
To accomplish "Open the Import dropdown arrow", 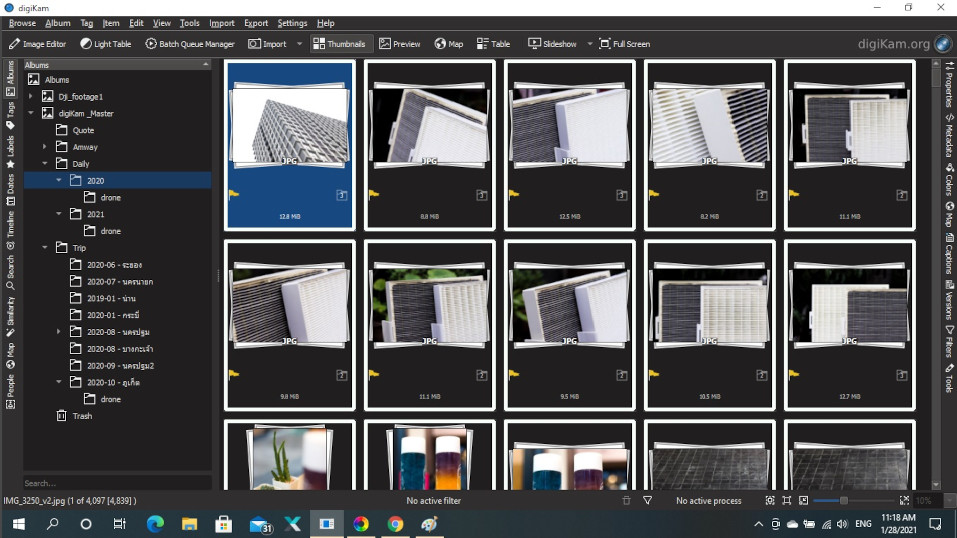I will 299,44.
